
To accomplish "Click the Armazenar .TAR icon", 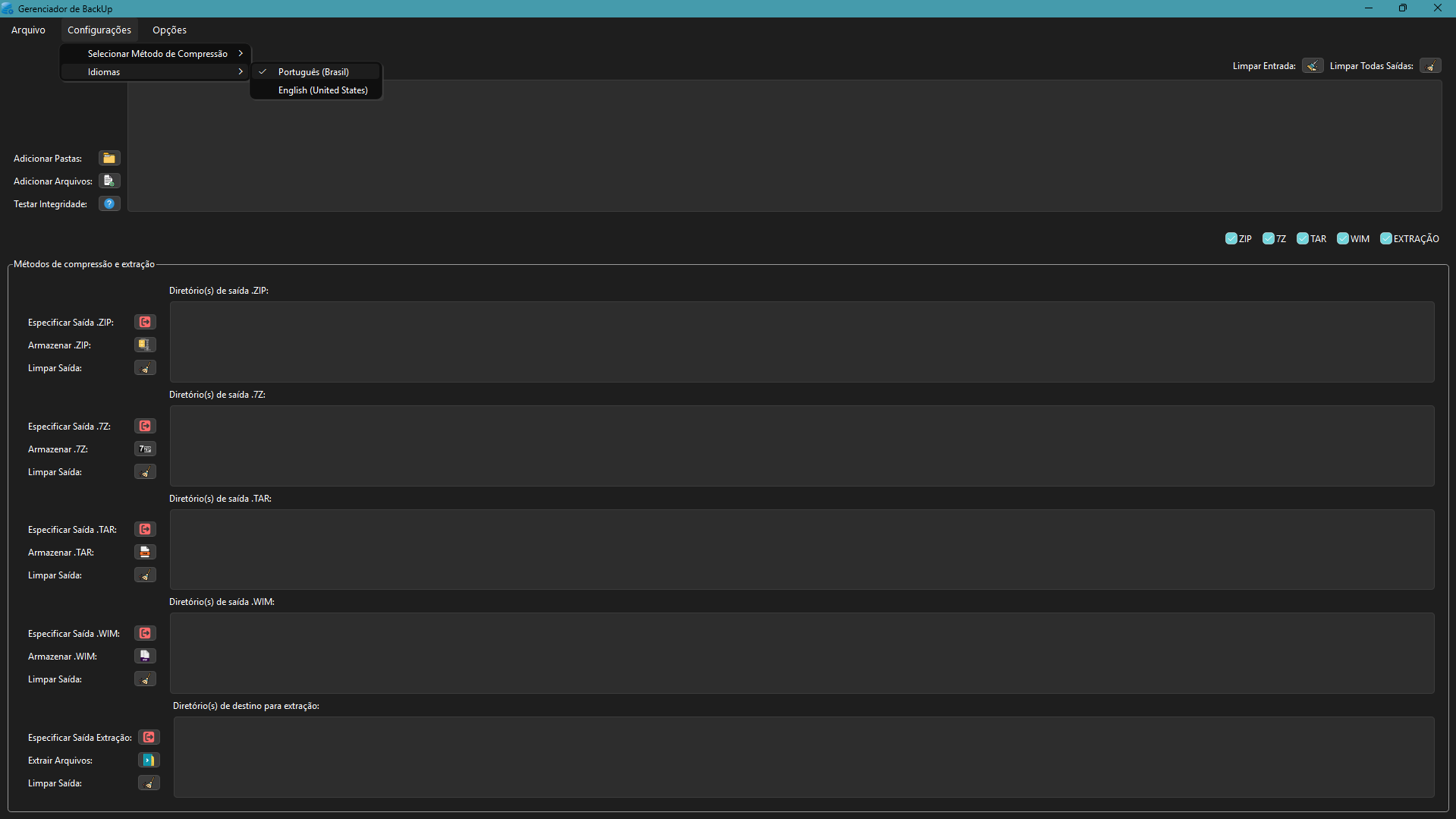I will point(145,552).
